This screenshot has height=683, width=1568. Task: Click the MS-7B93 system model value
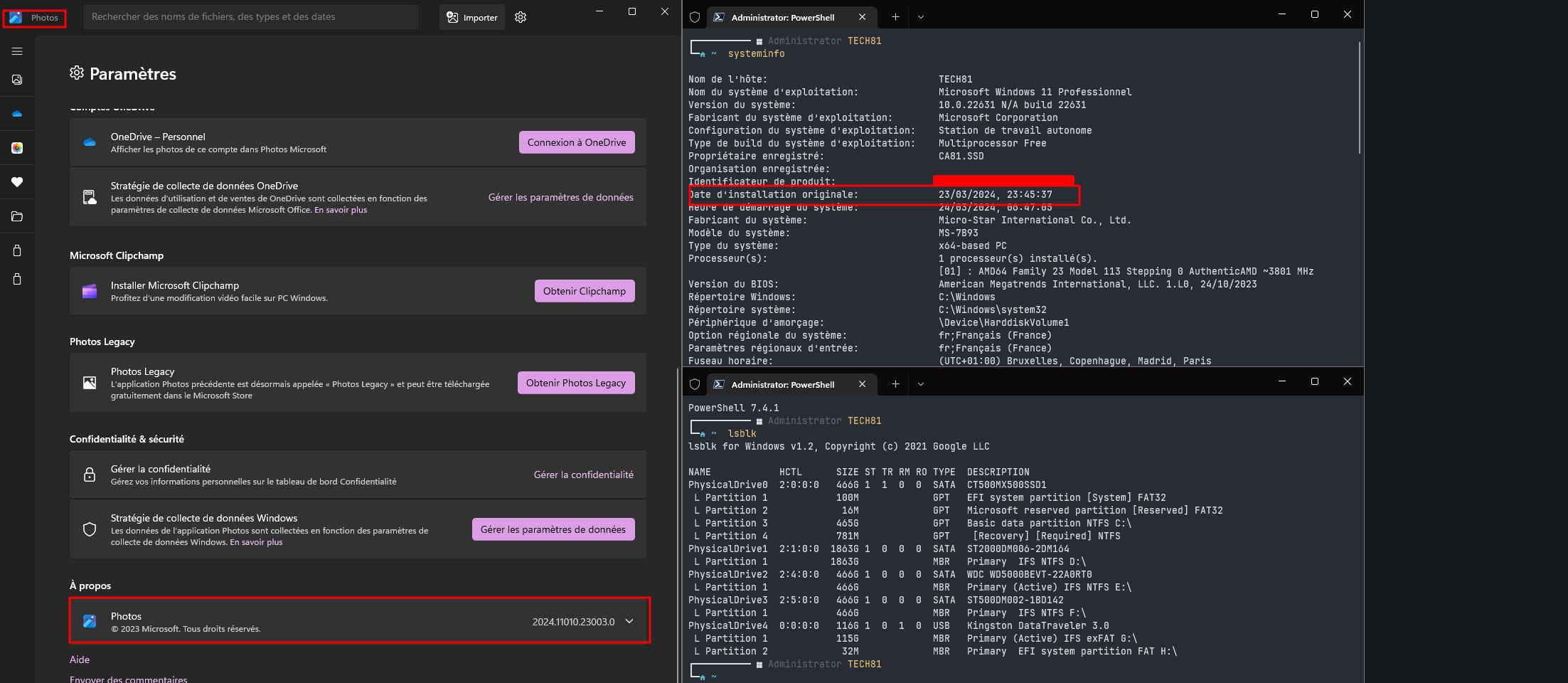pos(958,233)
